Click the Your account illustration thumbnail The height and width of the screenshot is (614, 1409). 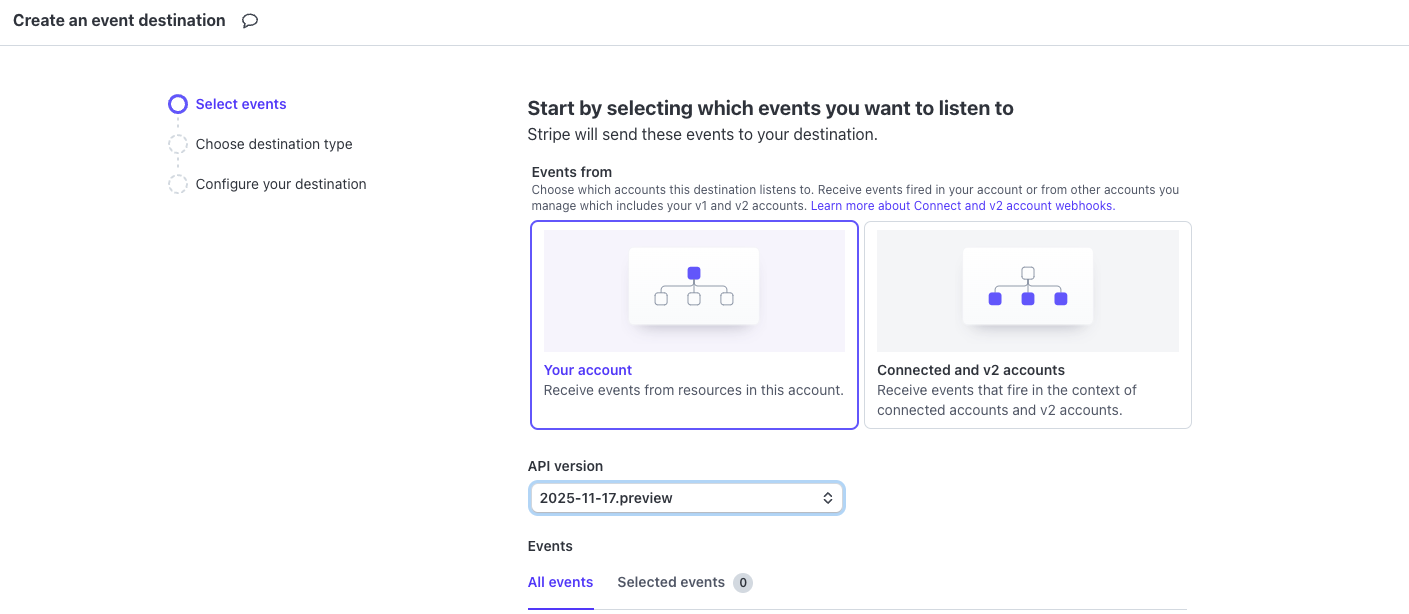693,290
